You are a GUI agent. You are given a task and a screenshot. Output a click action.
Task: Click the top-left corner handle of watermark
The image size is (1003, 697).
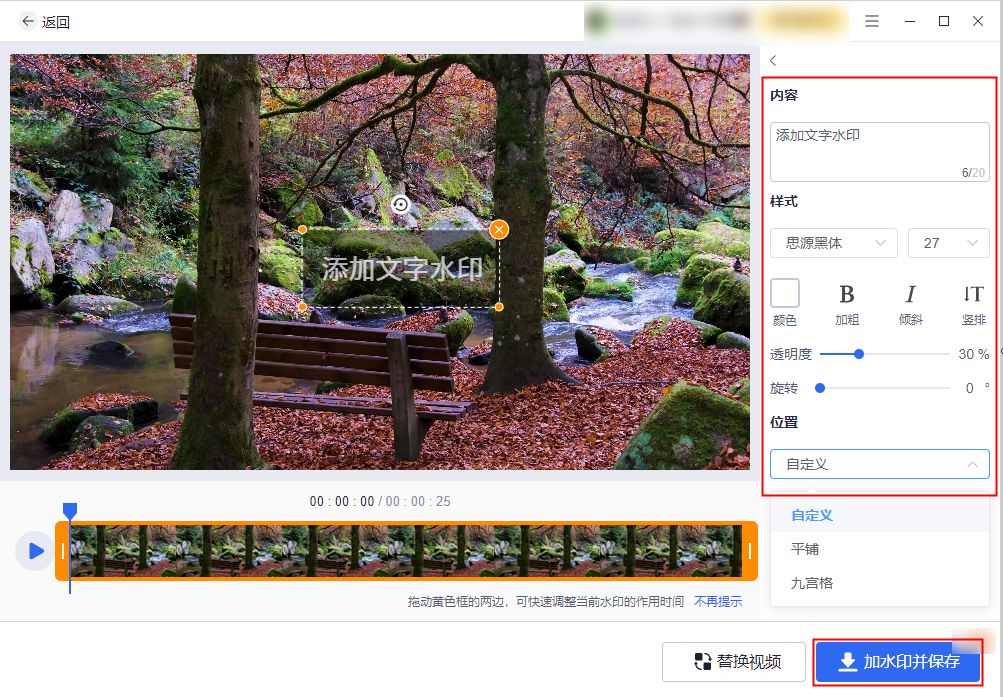(303, 230)
